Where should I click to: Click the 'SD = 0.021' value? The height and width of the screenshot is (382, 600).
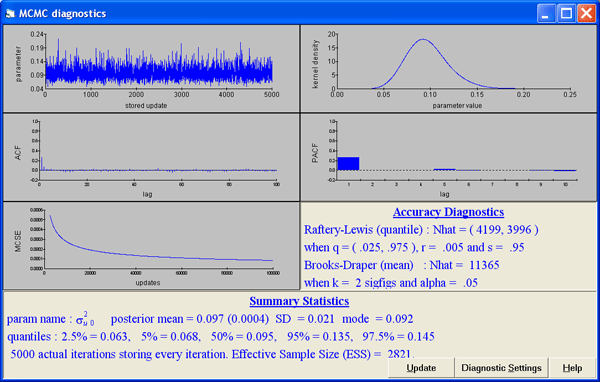(305, 319)
